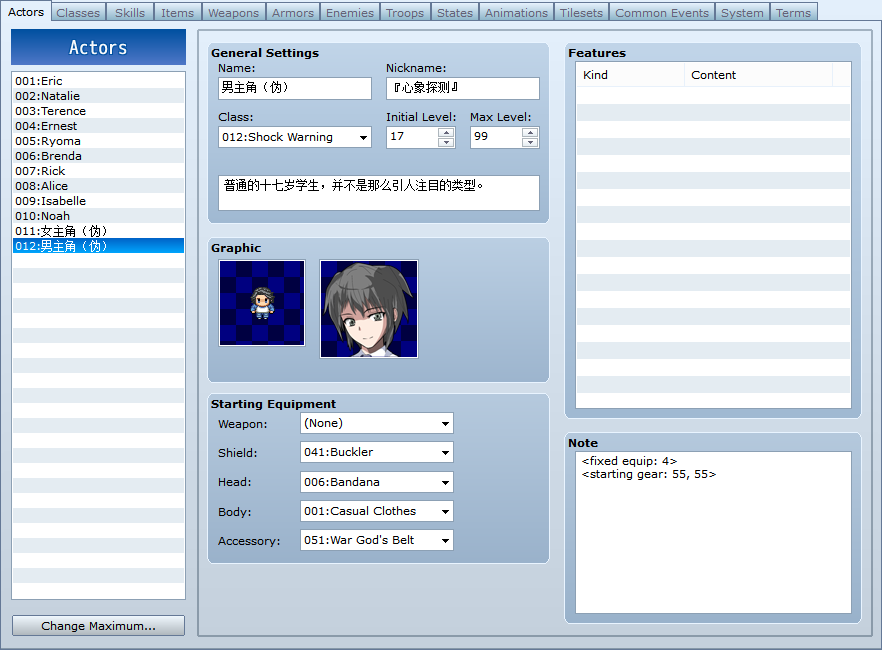Expand the Weapon equipment dropdown
882x650 pixels.
377,423
